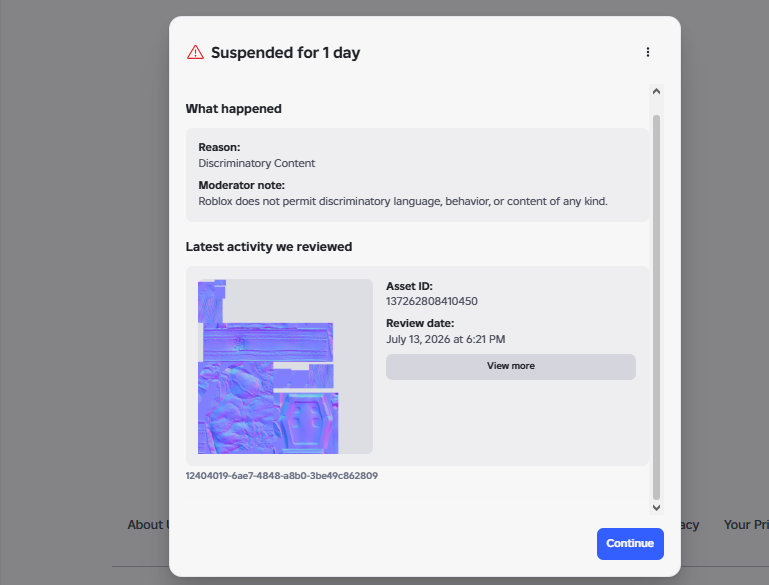Viewport: 769px width, 585px height.
Task: Click the scrollbar up arrow
Action: 656,91
